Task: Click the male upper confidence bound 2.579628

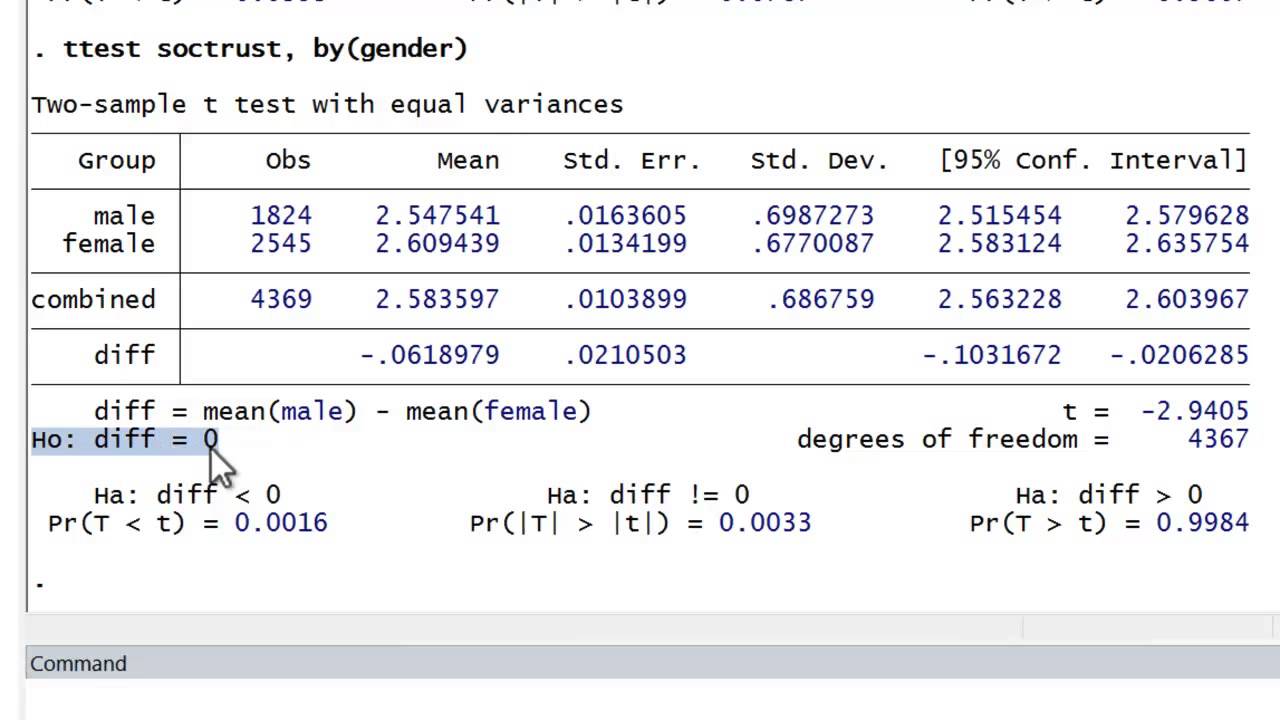Action: [1187, 216]
